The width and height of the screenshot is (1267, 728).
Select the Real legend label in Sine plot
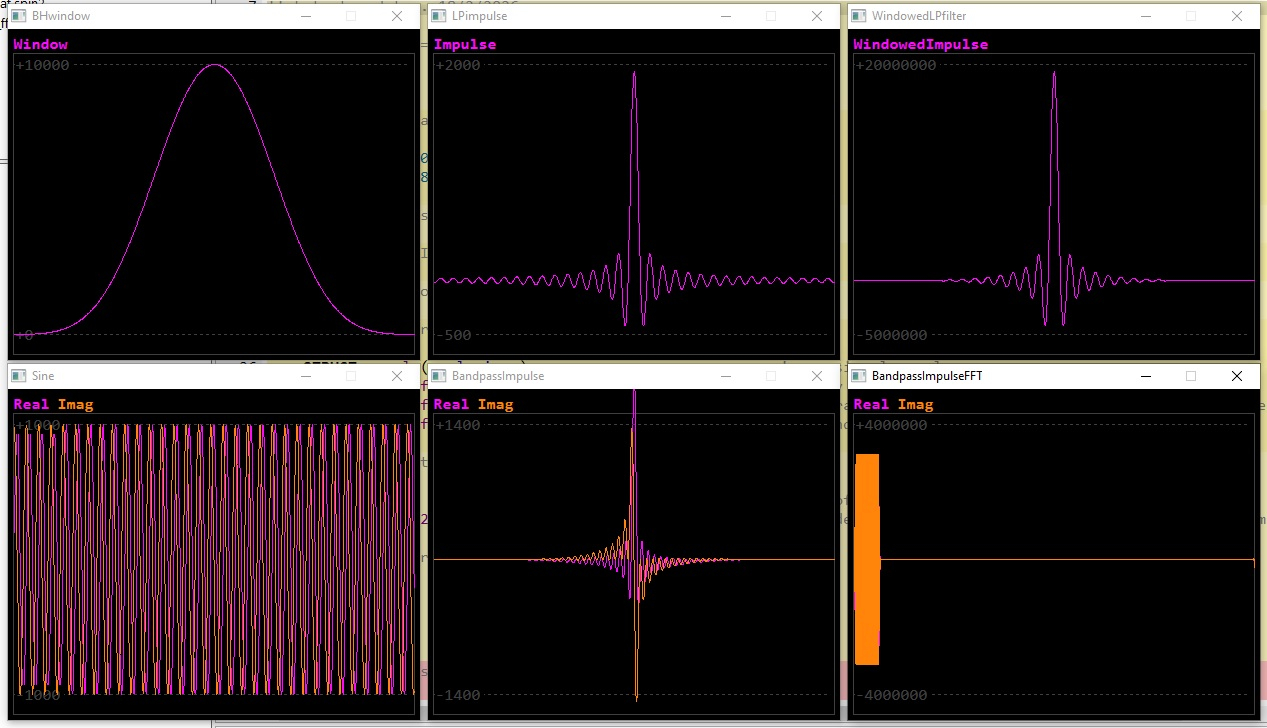pyautogui.click(x=31, y=404)
